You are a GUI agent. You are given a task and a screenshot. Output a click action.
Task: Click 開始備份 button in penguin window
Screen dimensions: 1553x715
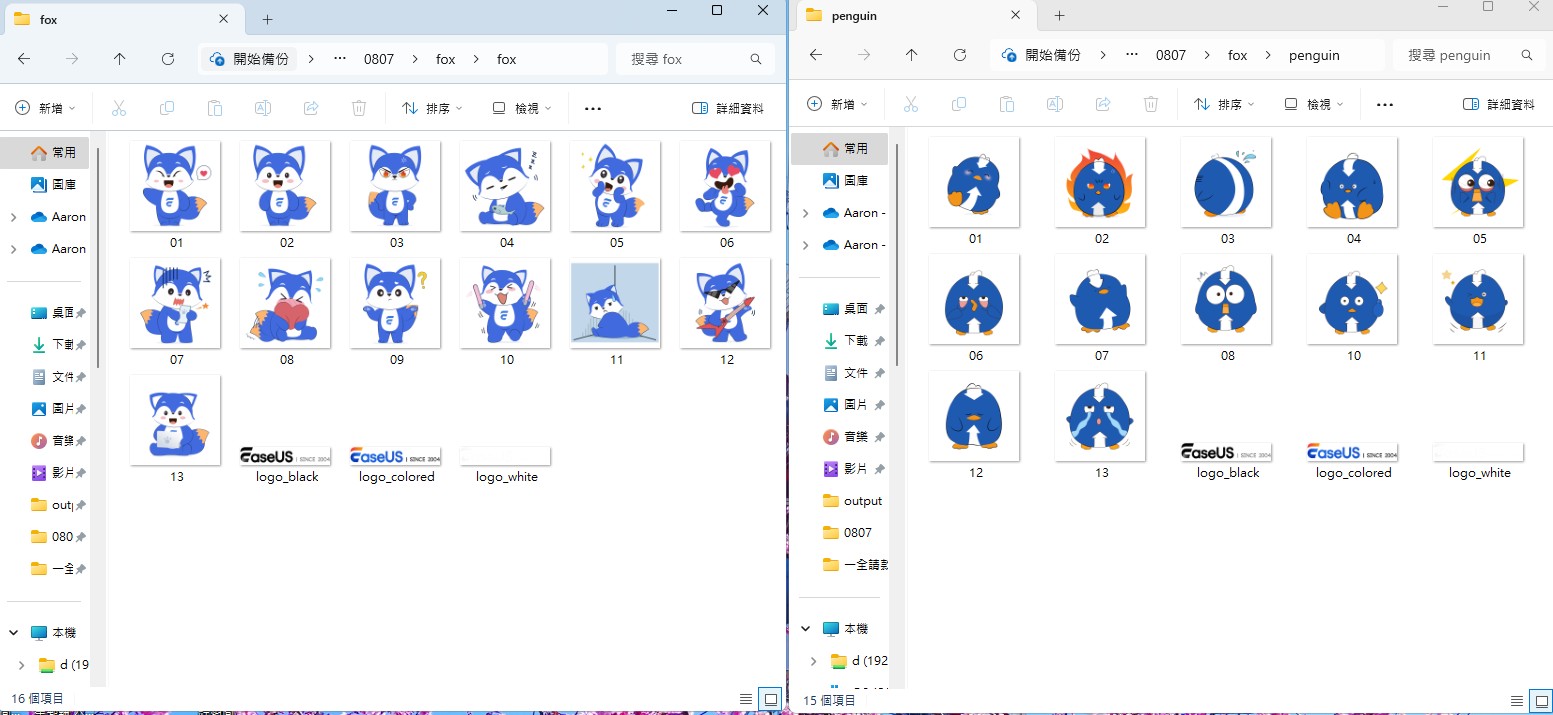(1042, 55)
